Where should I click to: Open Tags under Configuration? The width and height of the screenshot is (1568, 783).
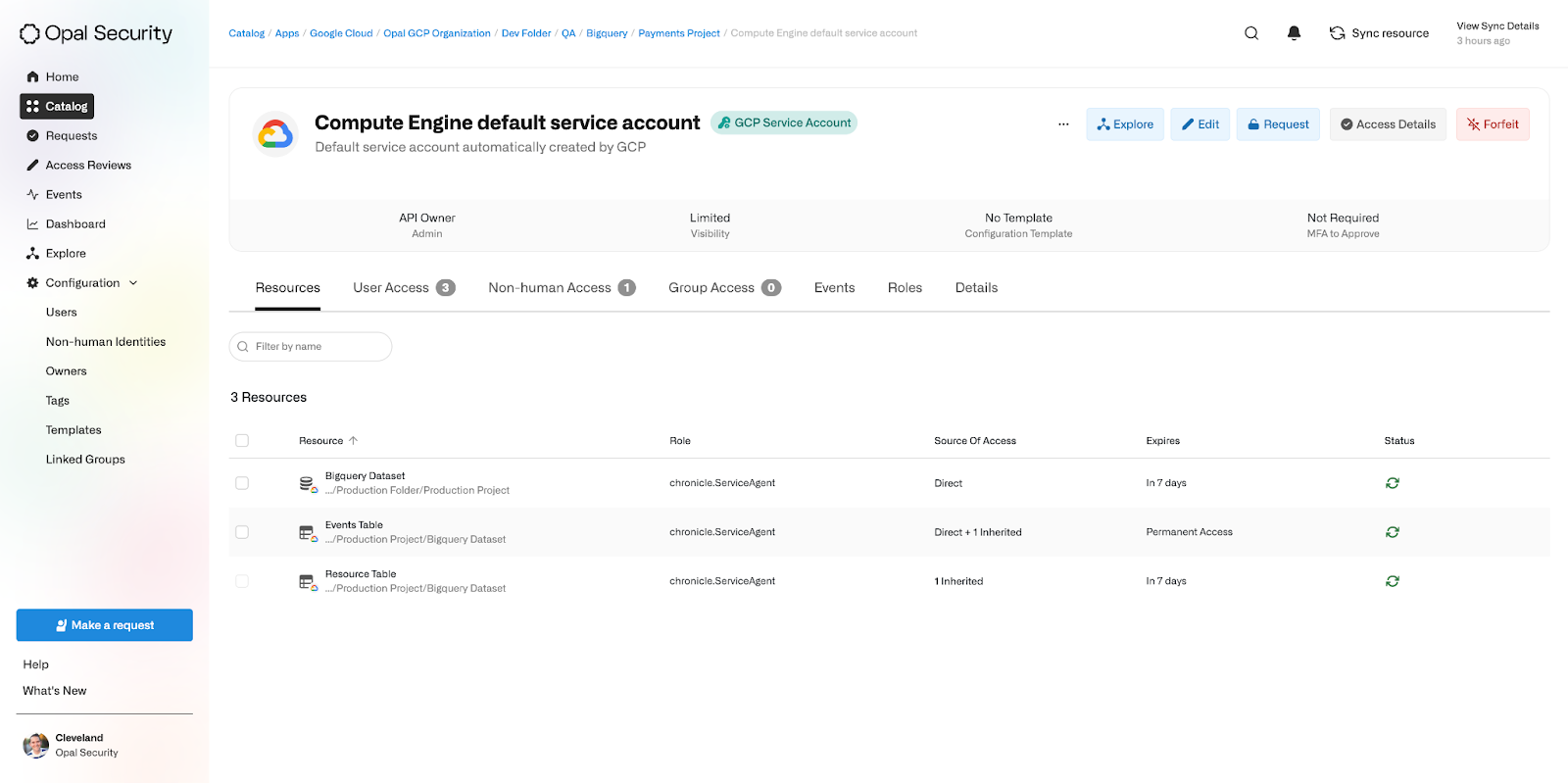[57, 400]
